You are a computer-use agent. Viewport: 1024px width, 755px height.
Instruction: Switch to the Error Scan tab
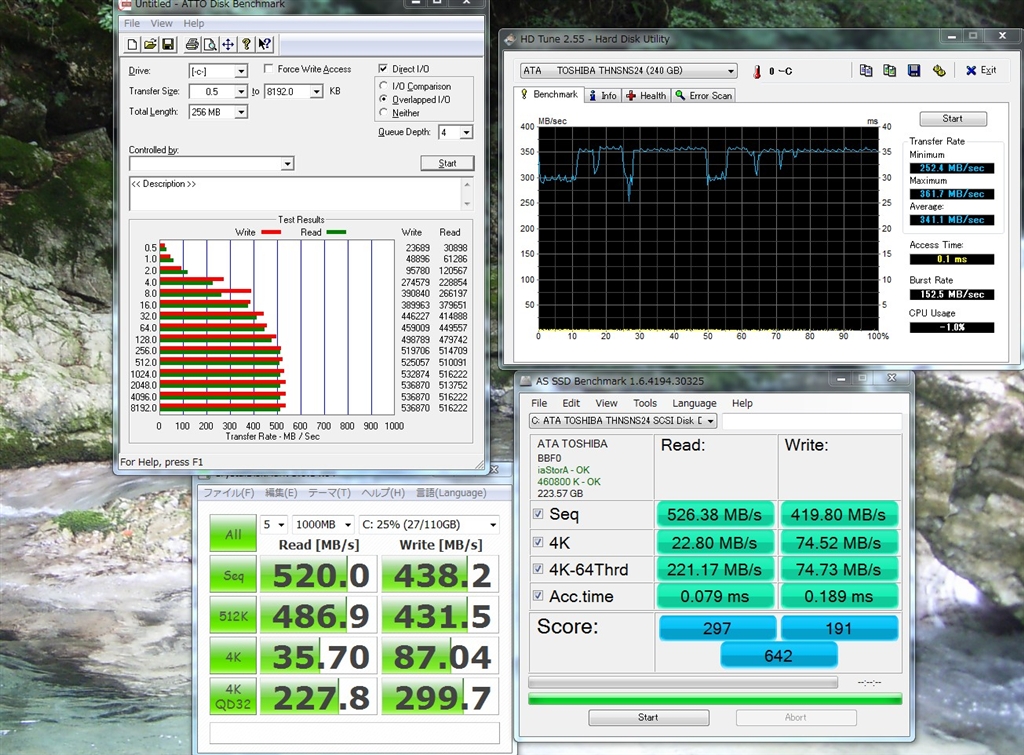pyautogui.click(x=703, y=95)
